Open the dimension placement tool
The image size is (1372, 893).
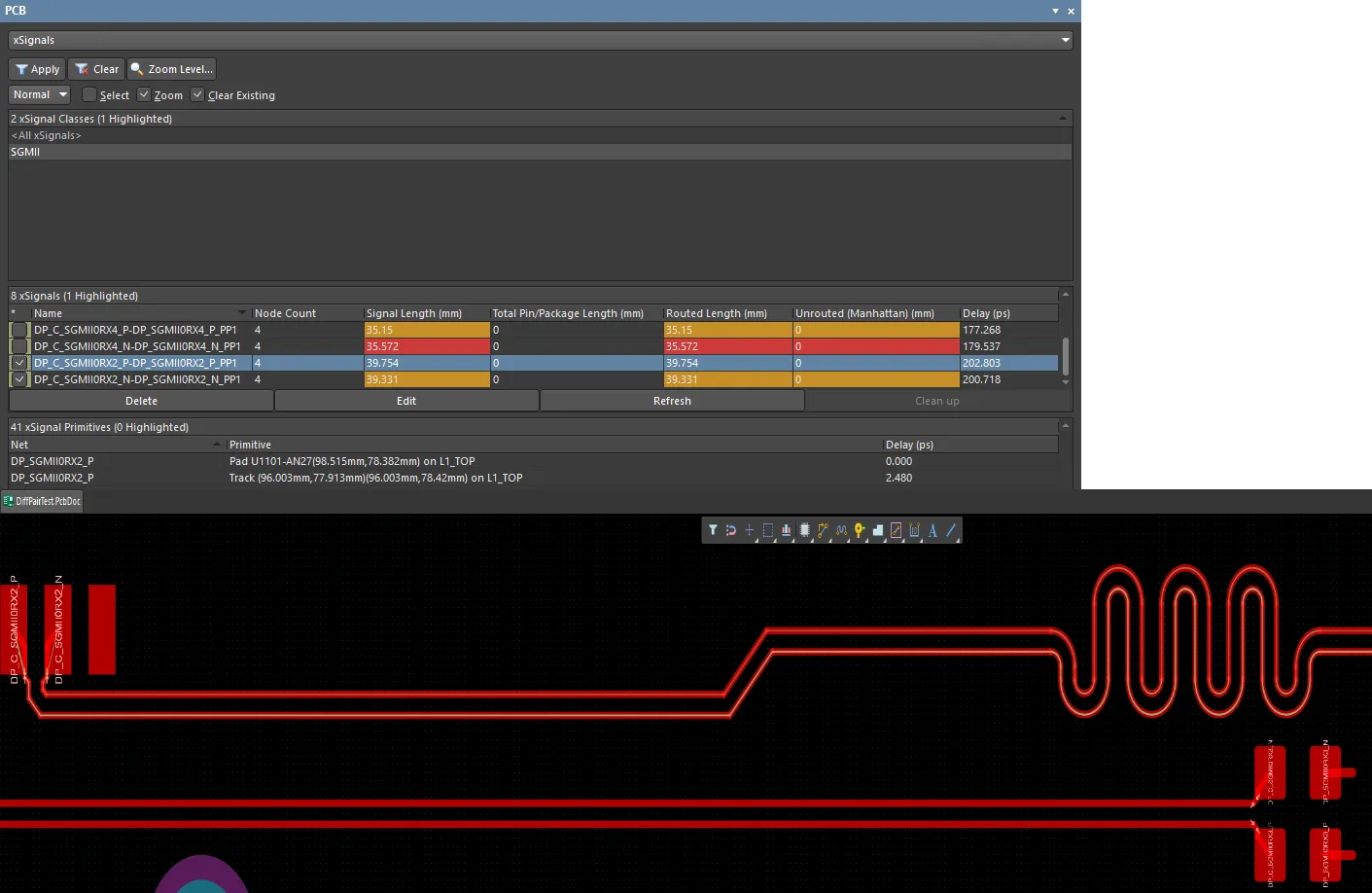click(x=915, y=530)
